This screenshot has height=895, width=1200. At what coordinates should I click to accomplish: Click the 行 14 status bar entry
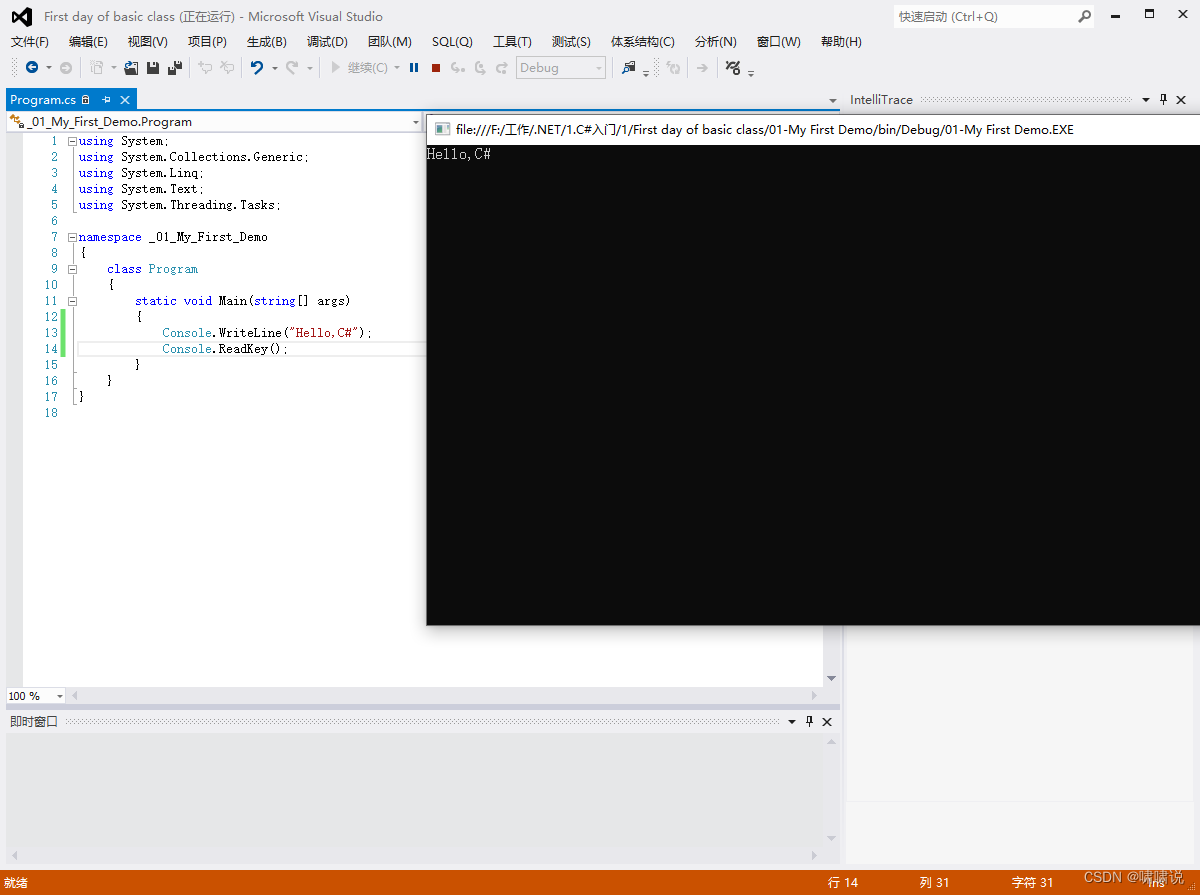[843, 882]
